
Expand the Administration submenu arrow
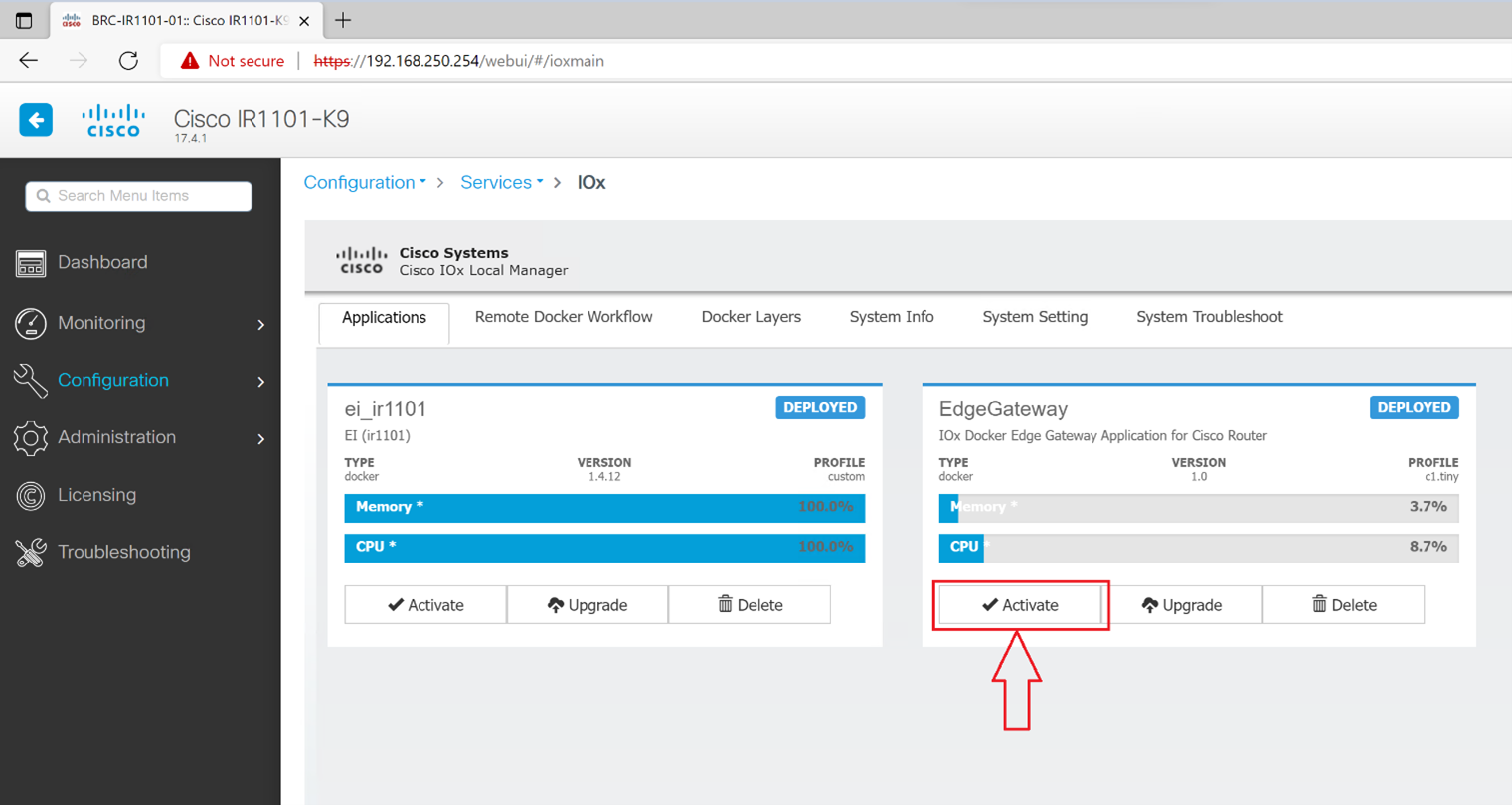pyautogui.click(x=261, y=439)
